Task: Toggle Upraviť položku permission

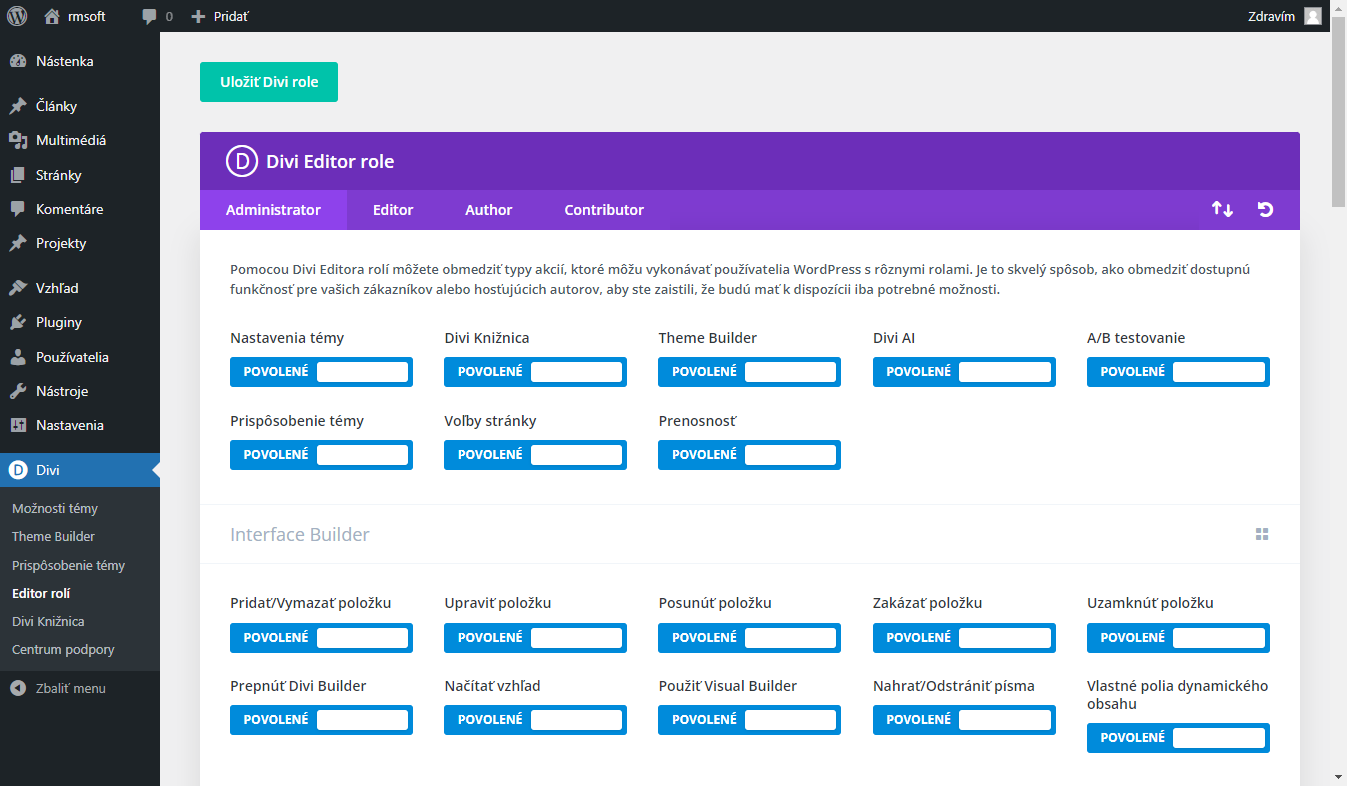Action: (535, 638)
